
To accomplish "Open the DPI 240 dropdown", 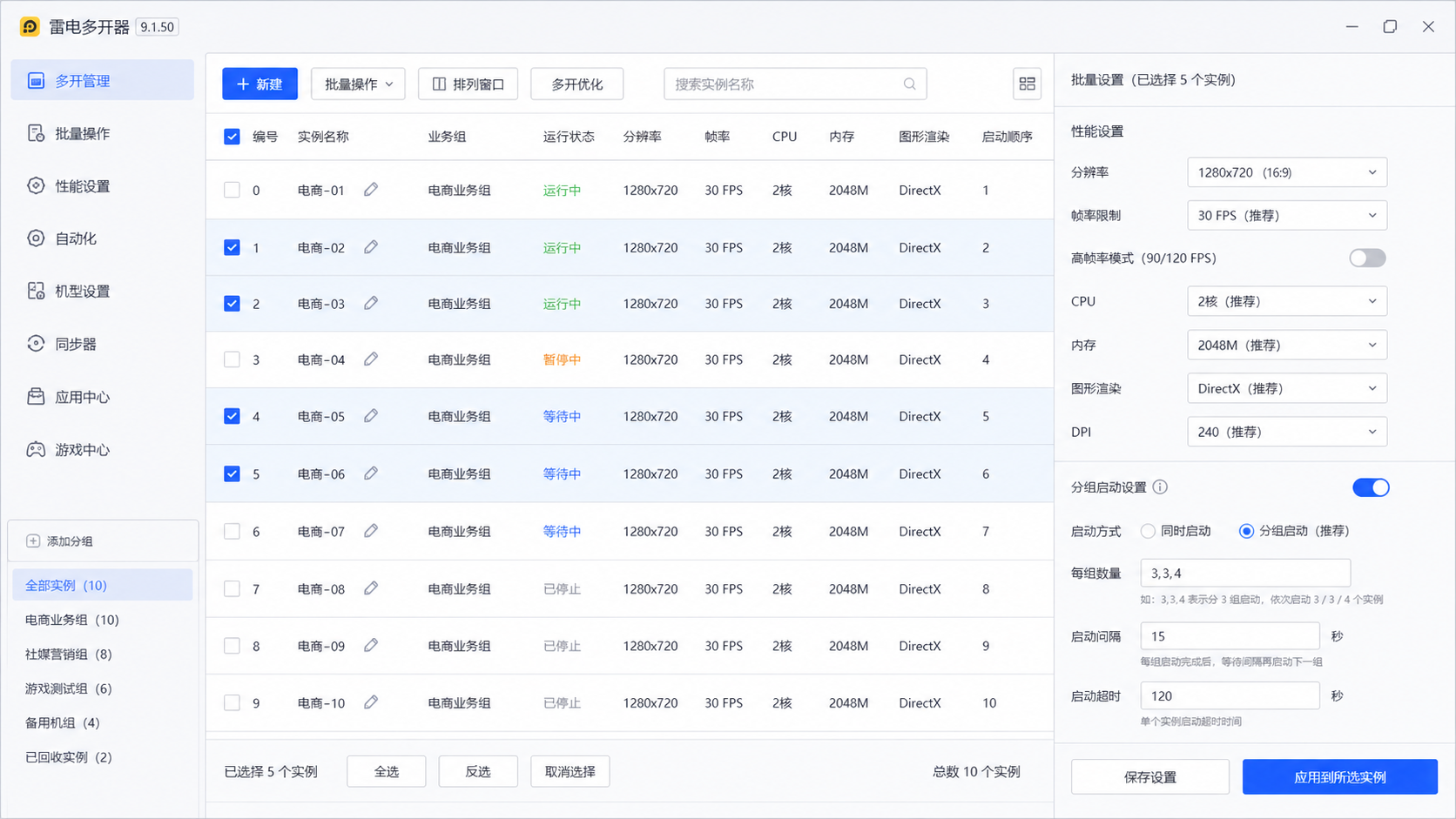I will tap(1287, 432).
